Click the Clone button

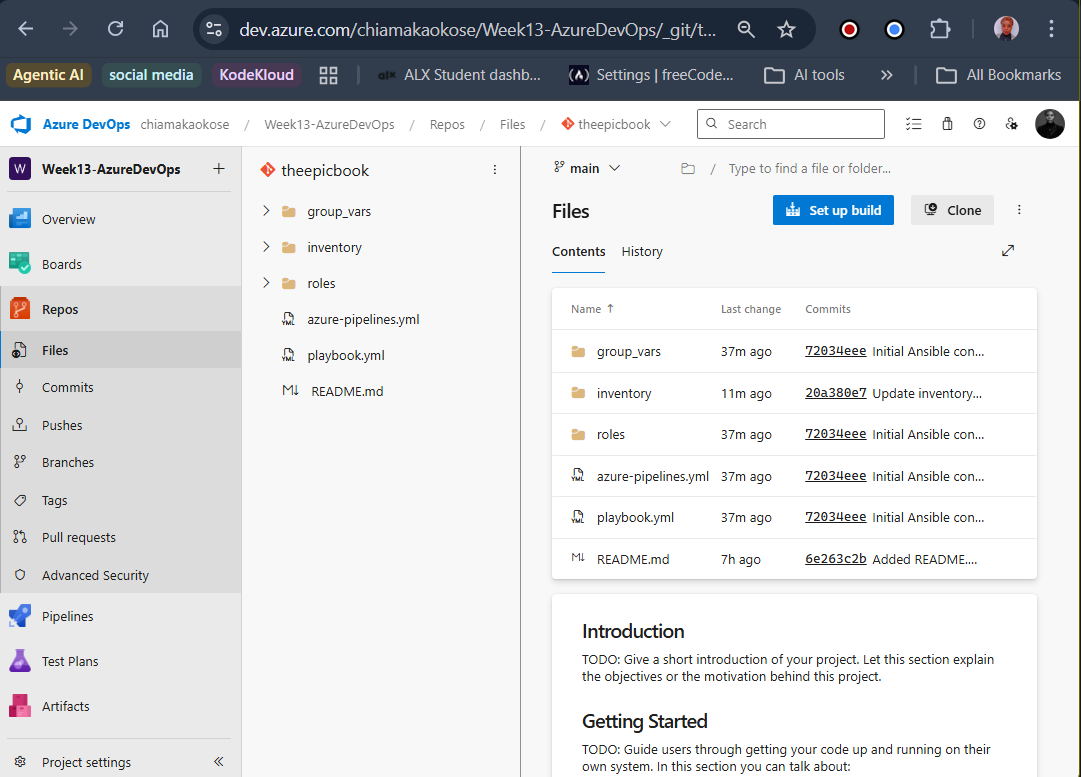pos(952,210)
